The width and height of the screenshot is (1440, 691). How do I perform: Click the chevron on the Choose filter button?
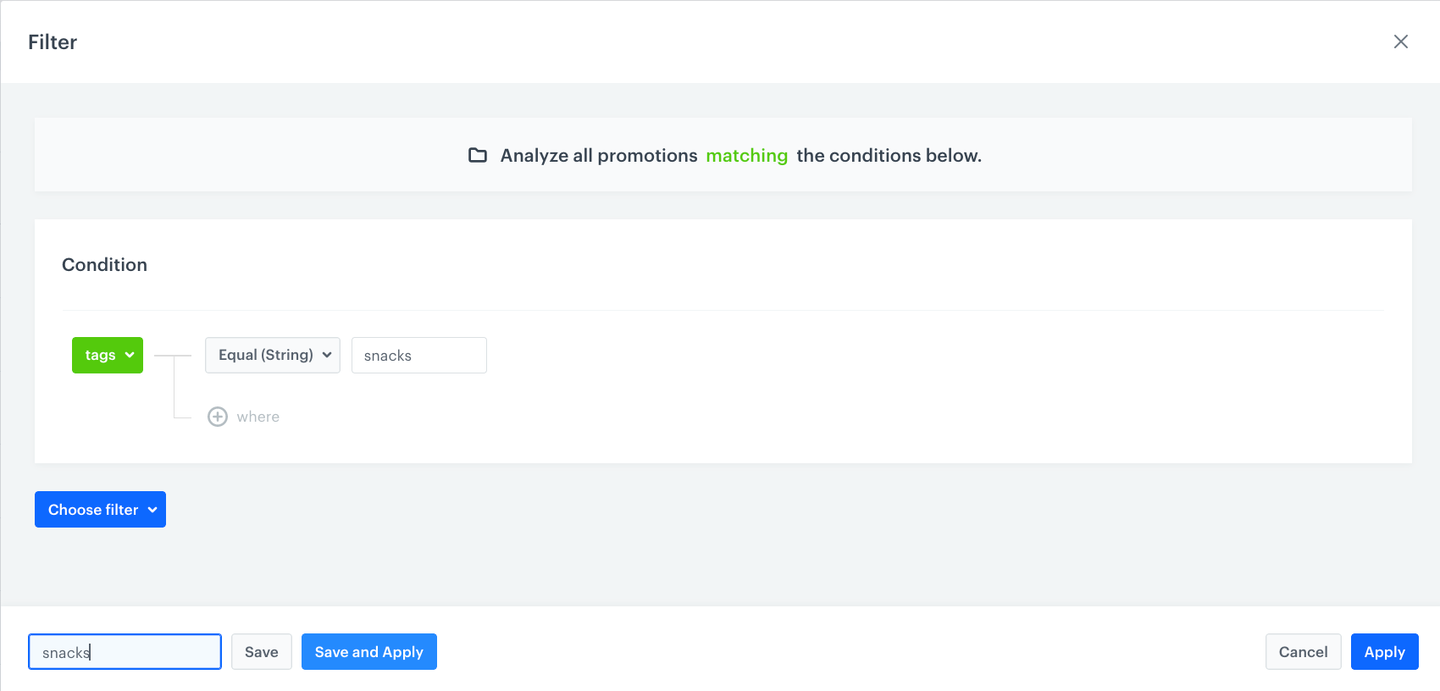(153, 509)
